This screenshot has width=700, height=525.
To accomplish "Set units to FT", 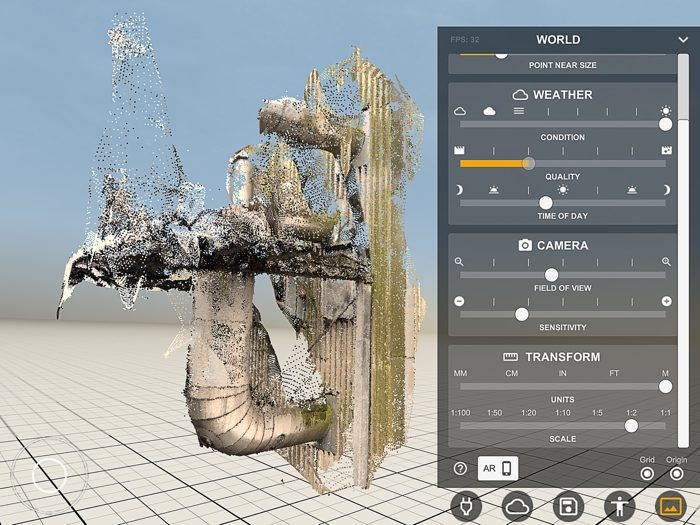I will (614, 373).
